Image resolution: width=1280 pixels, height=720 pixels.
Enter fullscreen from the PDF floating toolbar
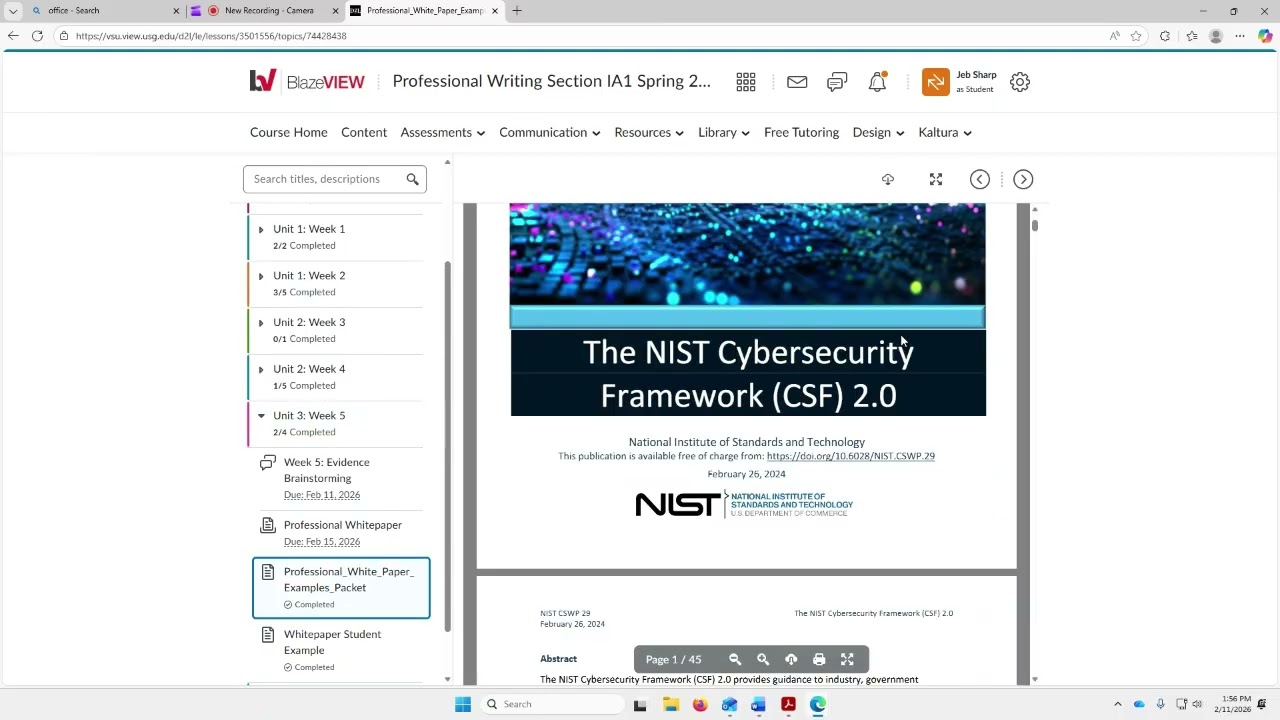(847, 659)
